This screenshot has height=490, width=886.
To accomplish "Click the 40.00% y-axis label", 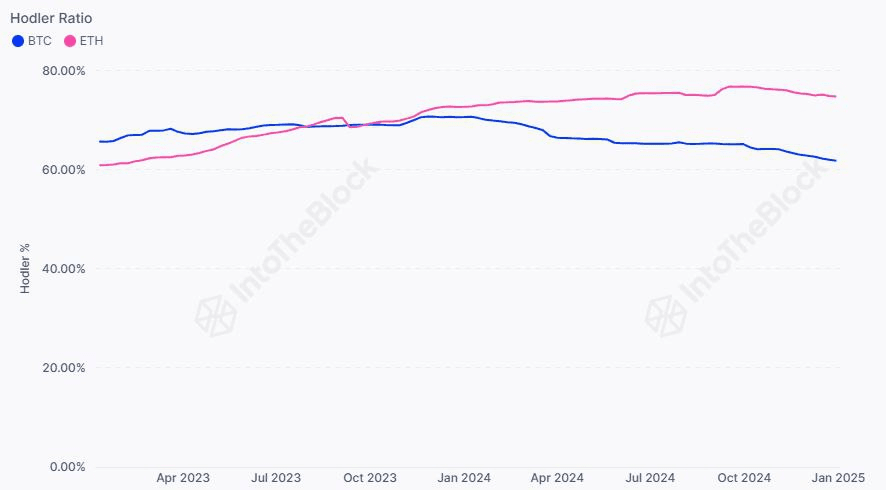I will pyautogui.click(x=63, y=268).
